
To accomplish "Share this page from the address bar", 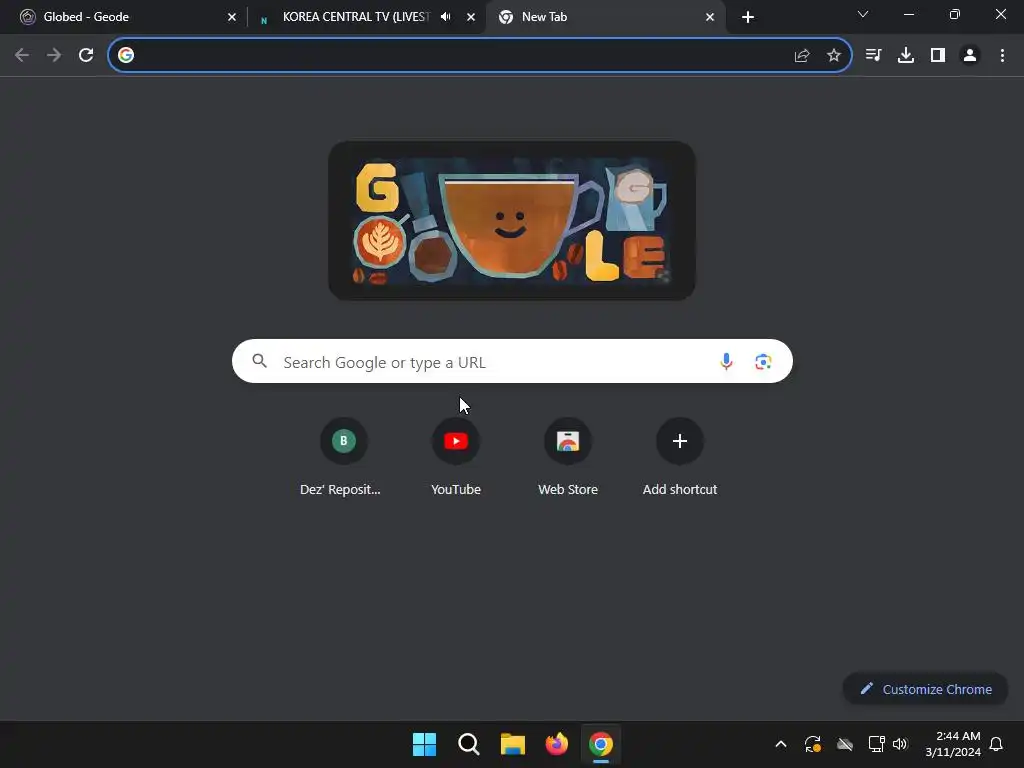I will (802, 56).
